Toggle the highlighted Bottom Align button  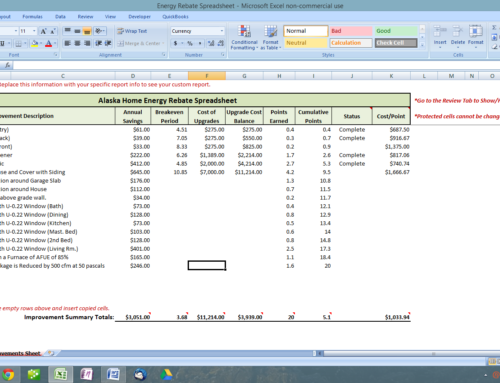87,31
